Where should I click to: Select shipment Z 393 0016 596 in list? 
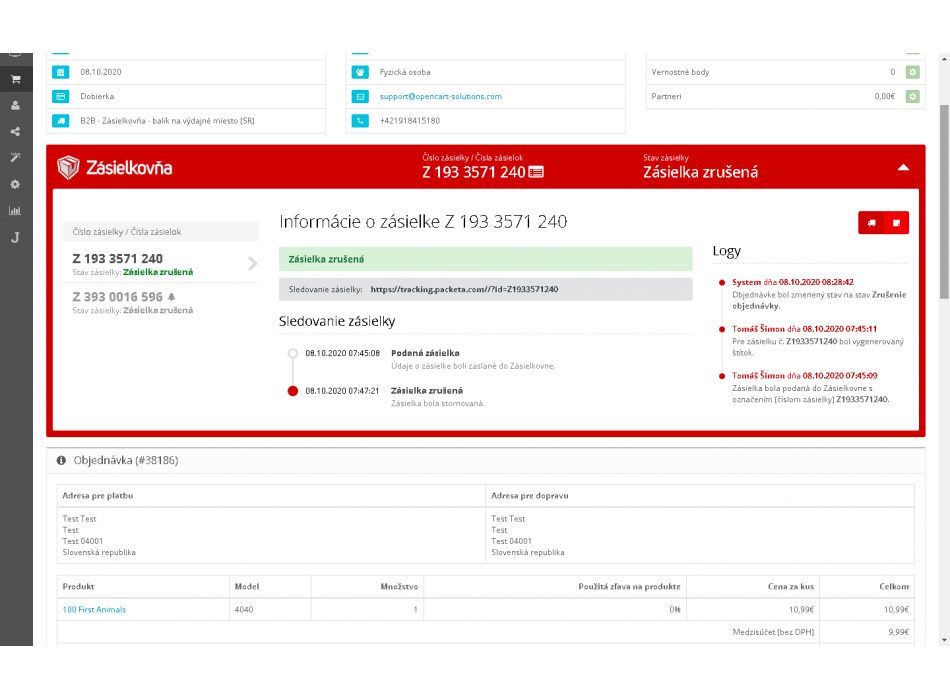(161, 302)
